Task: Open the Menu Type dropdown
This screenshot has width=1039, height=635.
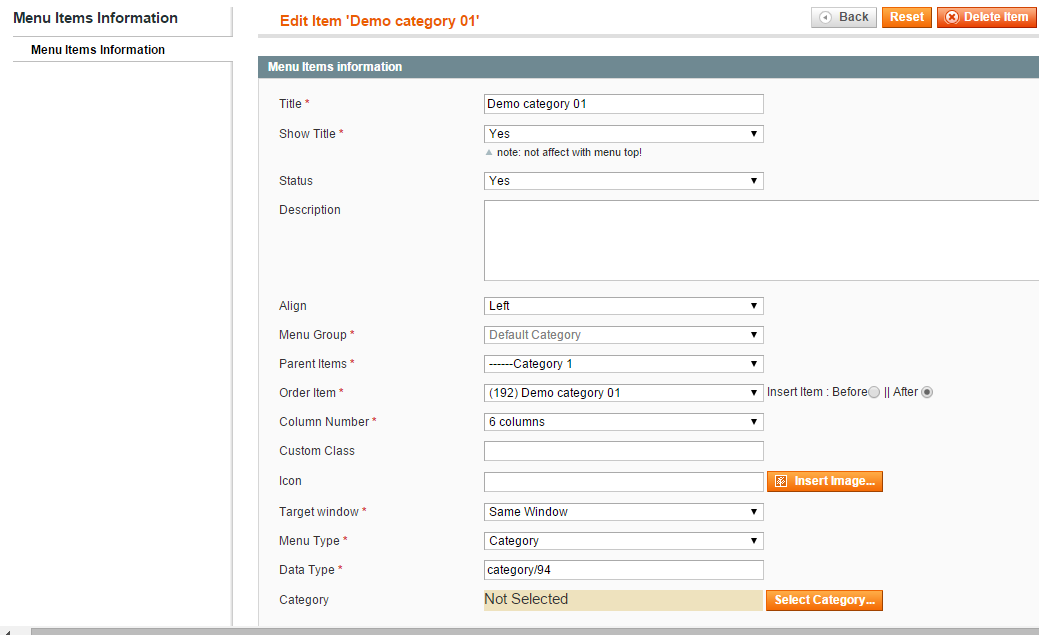Action: [x=624, y=541]
